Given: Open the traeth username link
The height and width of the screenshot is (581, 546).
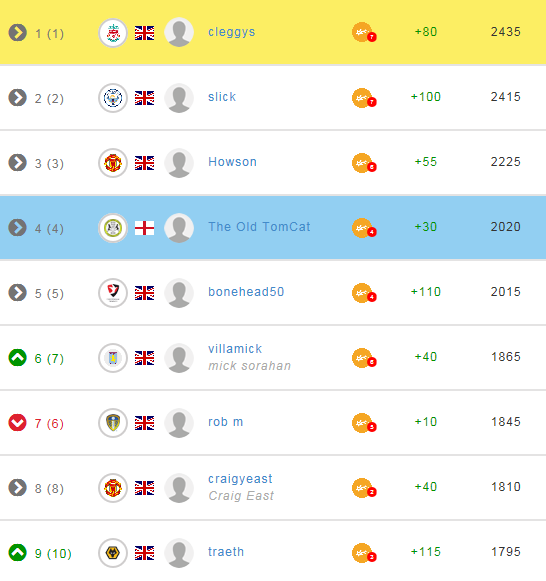Looking at the screenshot, I should point(226,552).
